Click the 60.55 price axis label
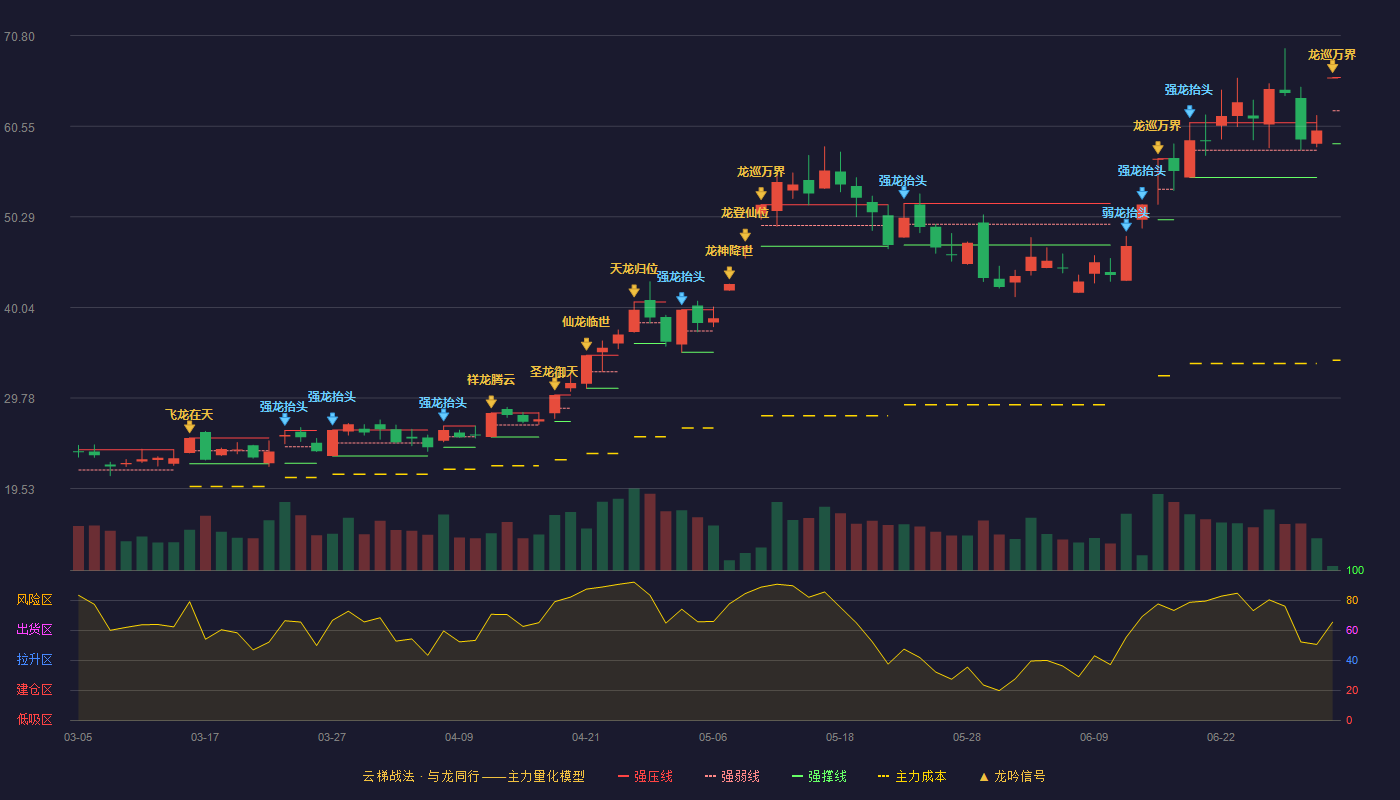Screen dimensions: 1400x800 click(19, 128)
